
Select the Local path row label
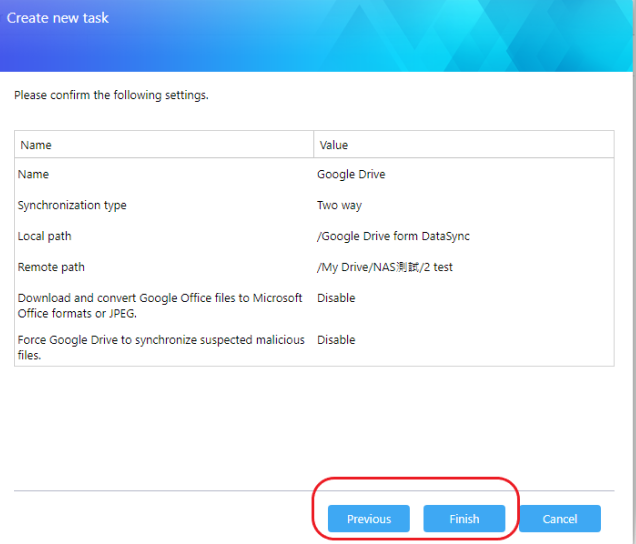(x=44, y=236)
